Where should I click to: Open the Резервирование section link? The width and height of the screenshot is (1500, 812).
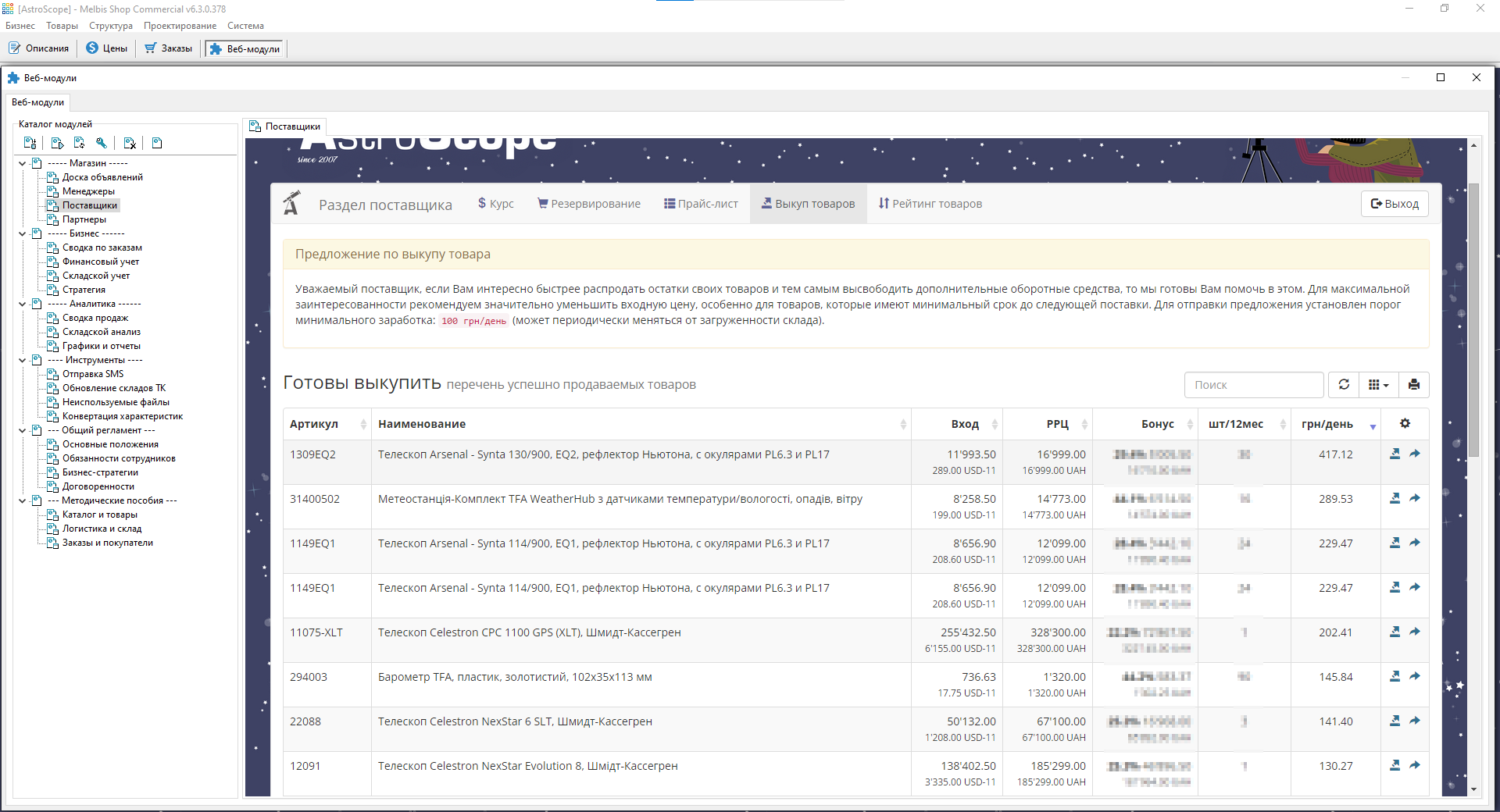pos(589,203)
